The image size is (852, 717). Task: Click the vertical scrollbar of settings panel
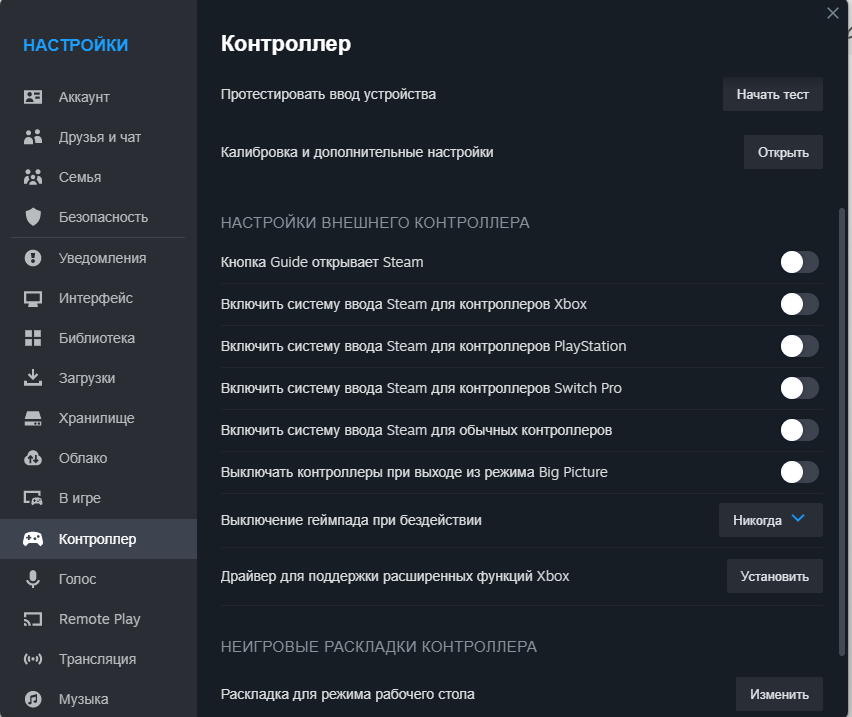841,430
